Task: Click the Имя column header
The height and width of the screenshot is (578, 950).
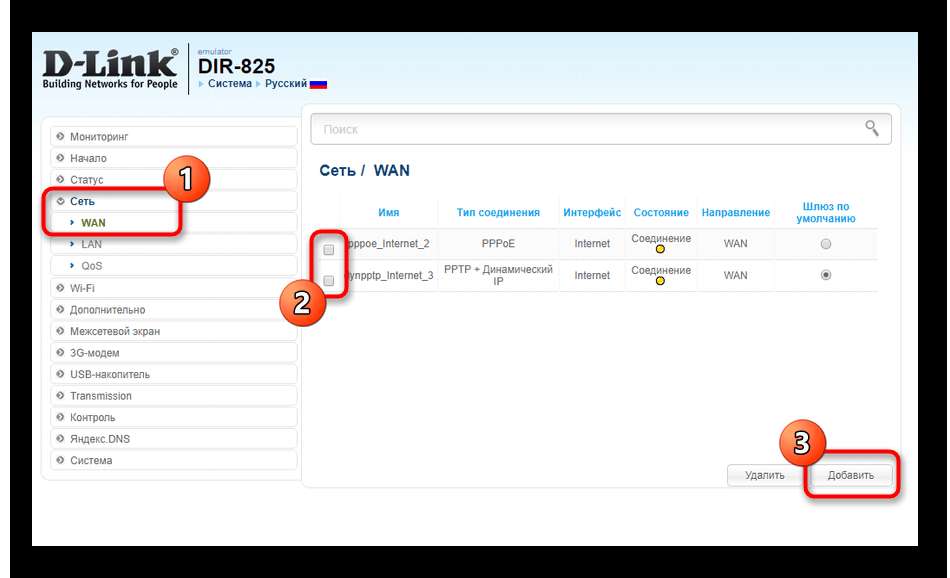Action: tap(388, 213)
